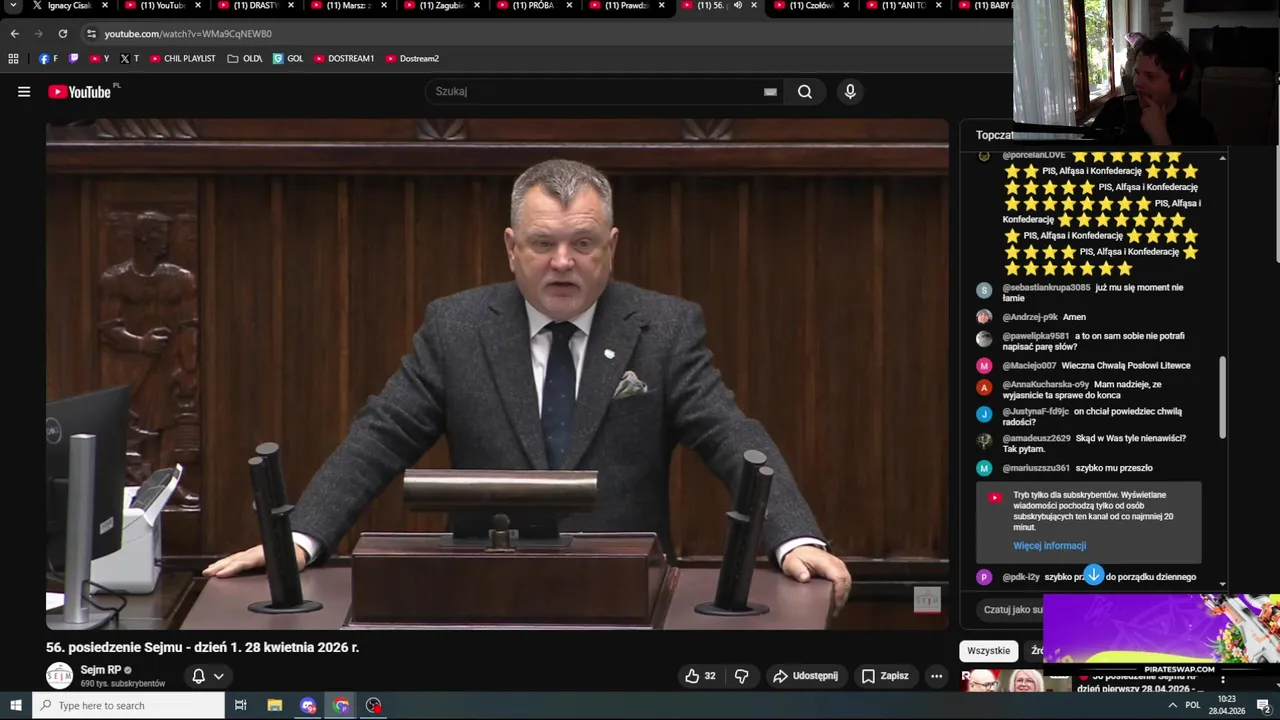Toggle channel notification bell
This screenshot has height=720, width=1280.
coord(198,676)
